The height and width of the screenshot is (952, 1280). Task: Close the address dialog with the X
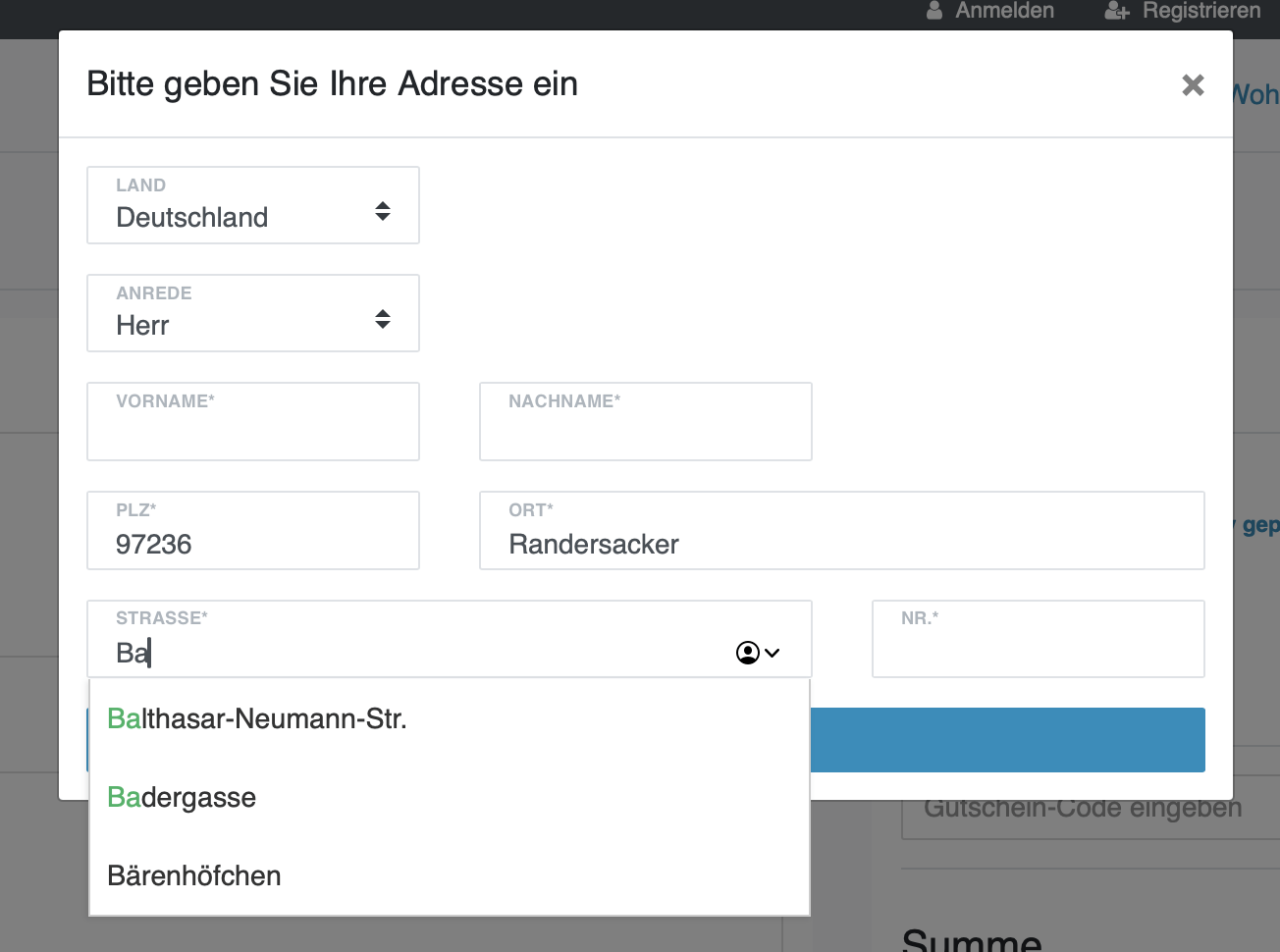coord(1193,85)
